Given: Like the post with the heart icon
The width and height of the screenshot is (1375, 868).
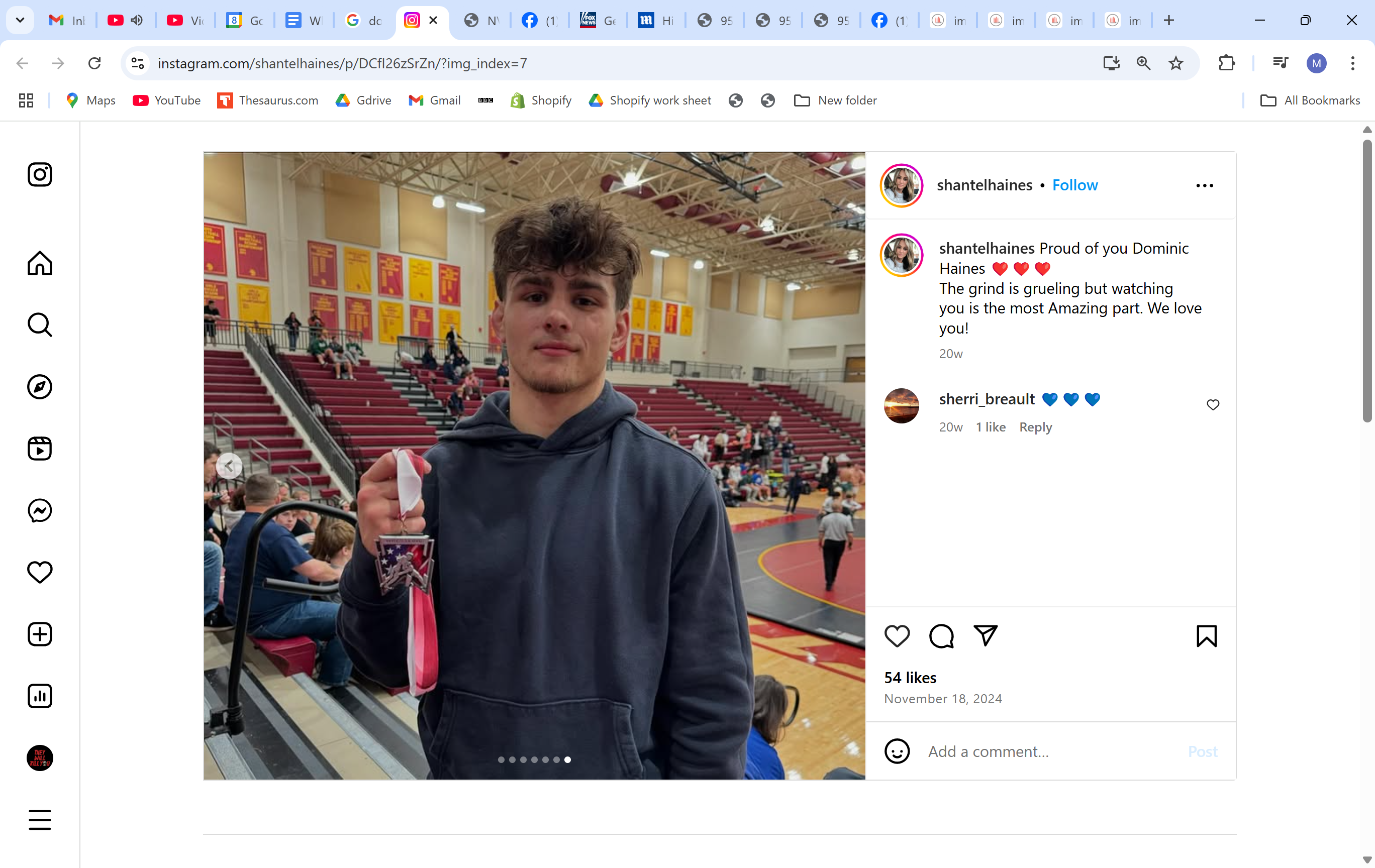Looking at the screenshot, I should (897, 636).
